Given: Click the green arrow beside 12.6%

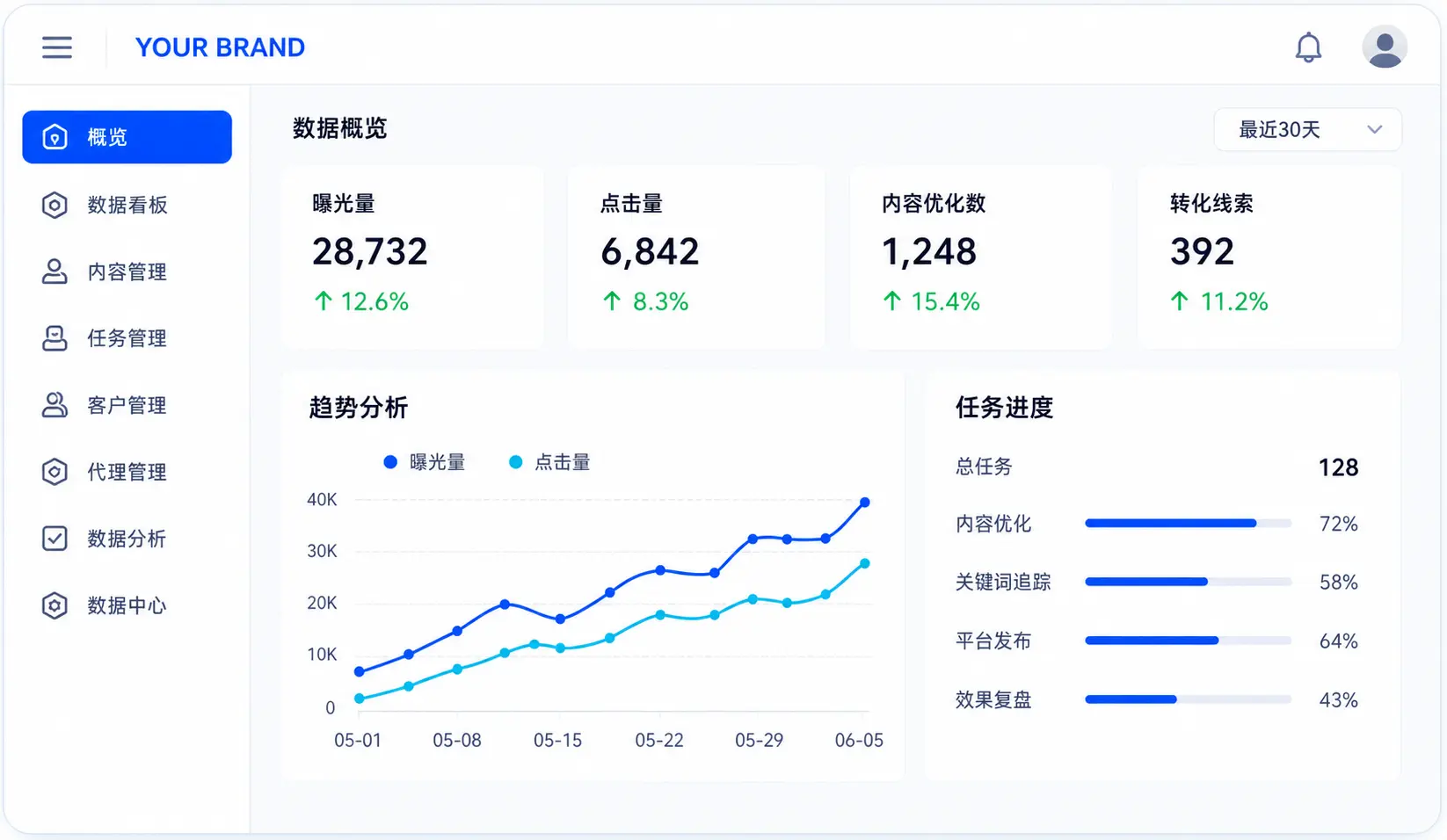Looking at the screenshot, I should [324, 301].
